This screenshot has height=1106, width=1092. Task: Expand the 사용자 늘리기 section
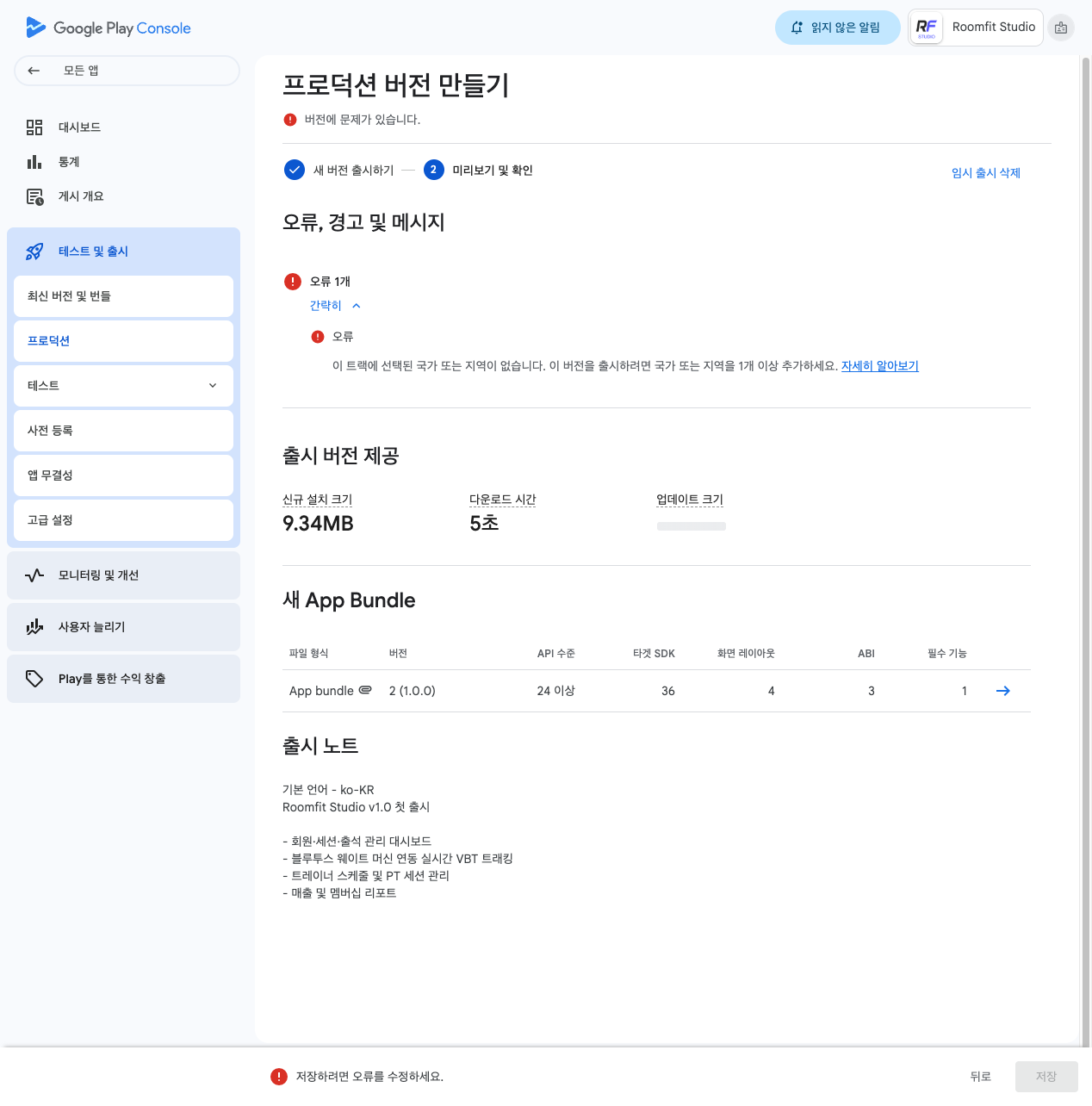(123, 627)
